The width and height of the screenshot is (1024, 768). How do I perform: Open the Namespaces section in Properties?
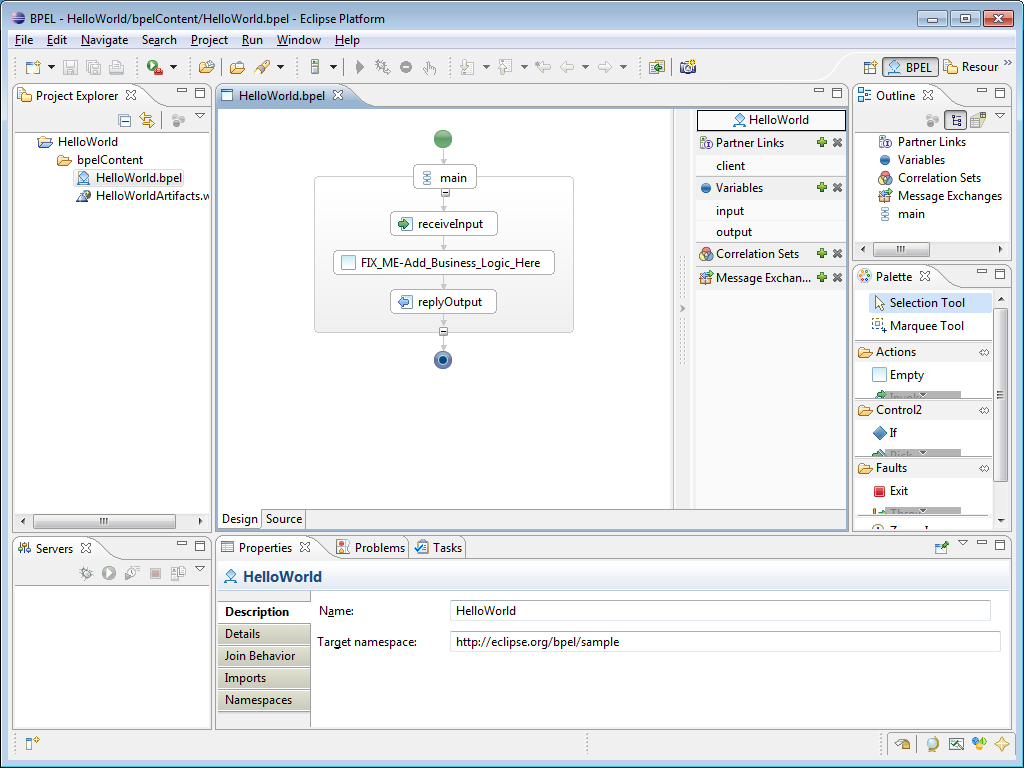264,700
